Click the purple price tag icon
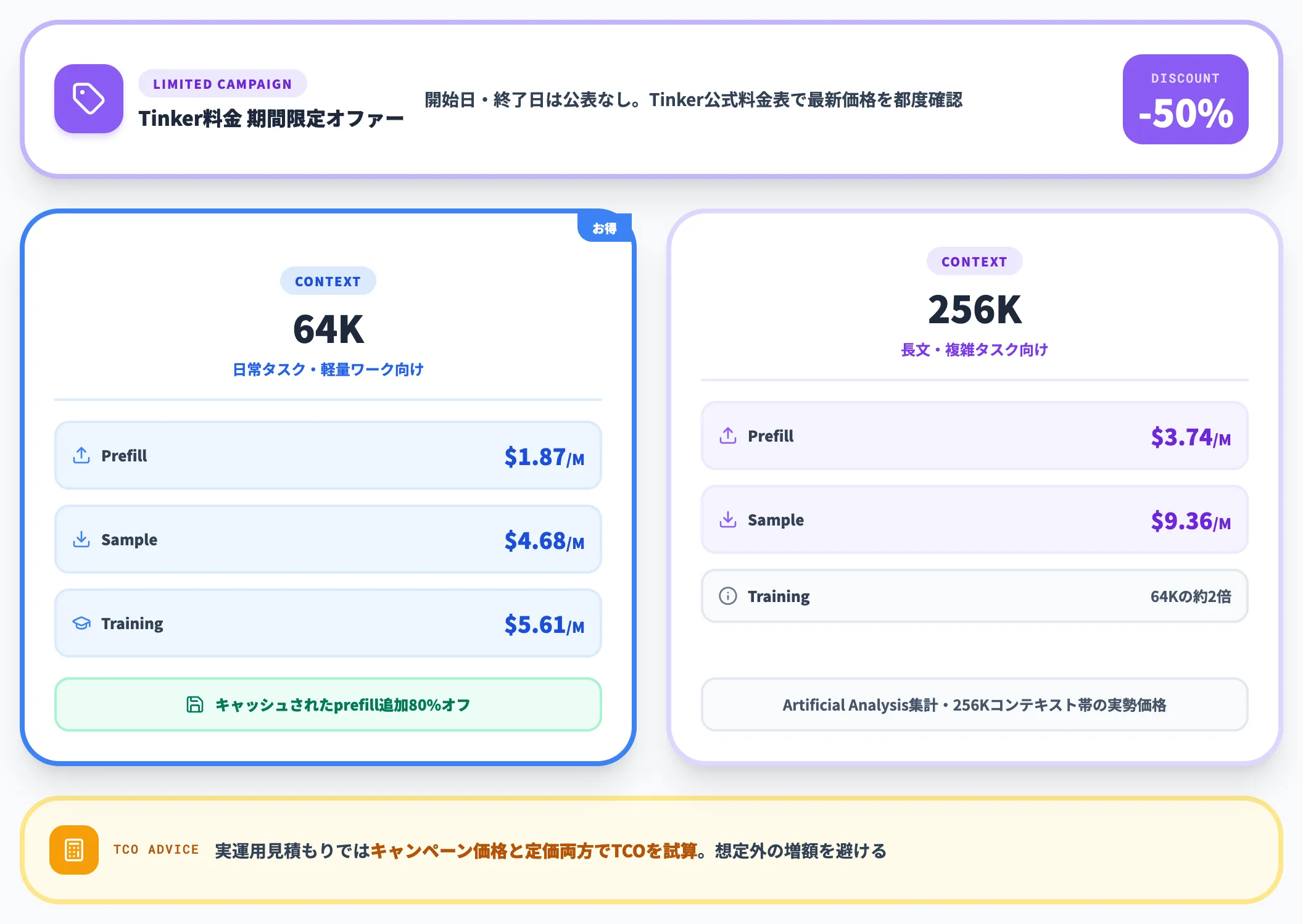 (x=89, y=99)
